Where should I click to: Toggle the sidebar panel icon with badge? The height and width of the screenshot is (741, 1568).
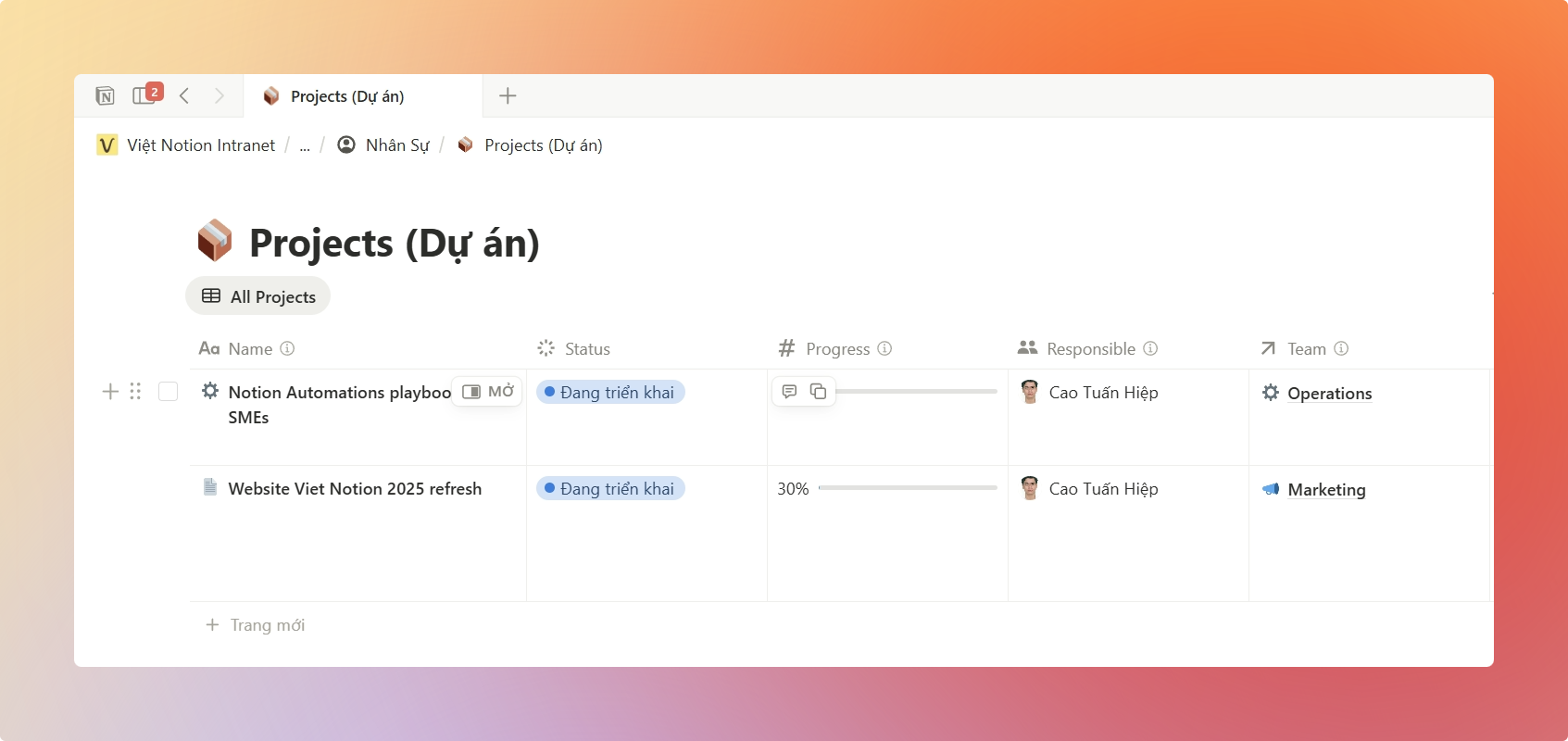pyautogui.click(x=144, y=95)
